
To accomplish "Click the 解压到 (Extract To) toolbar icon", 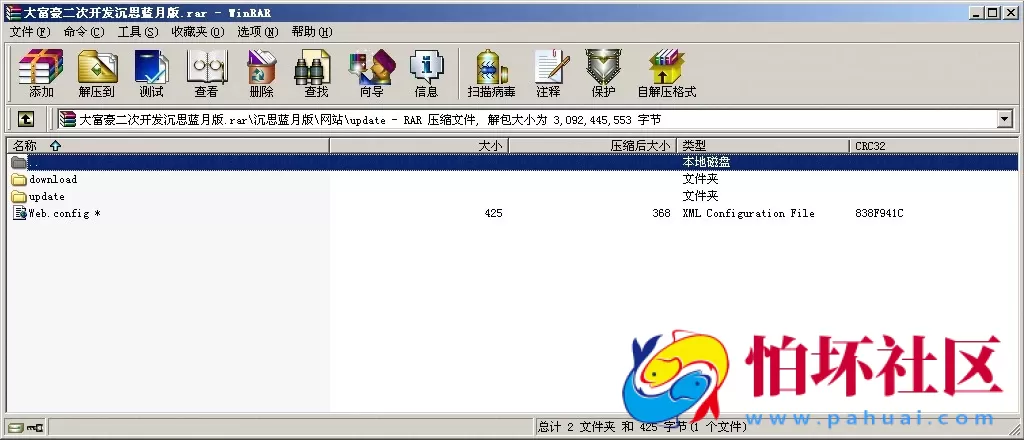I will tap(97, 67).
